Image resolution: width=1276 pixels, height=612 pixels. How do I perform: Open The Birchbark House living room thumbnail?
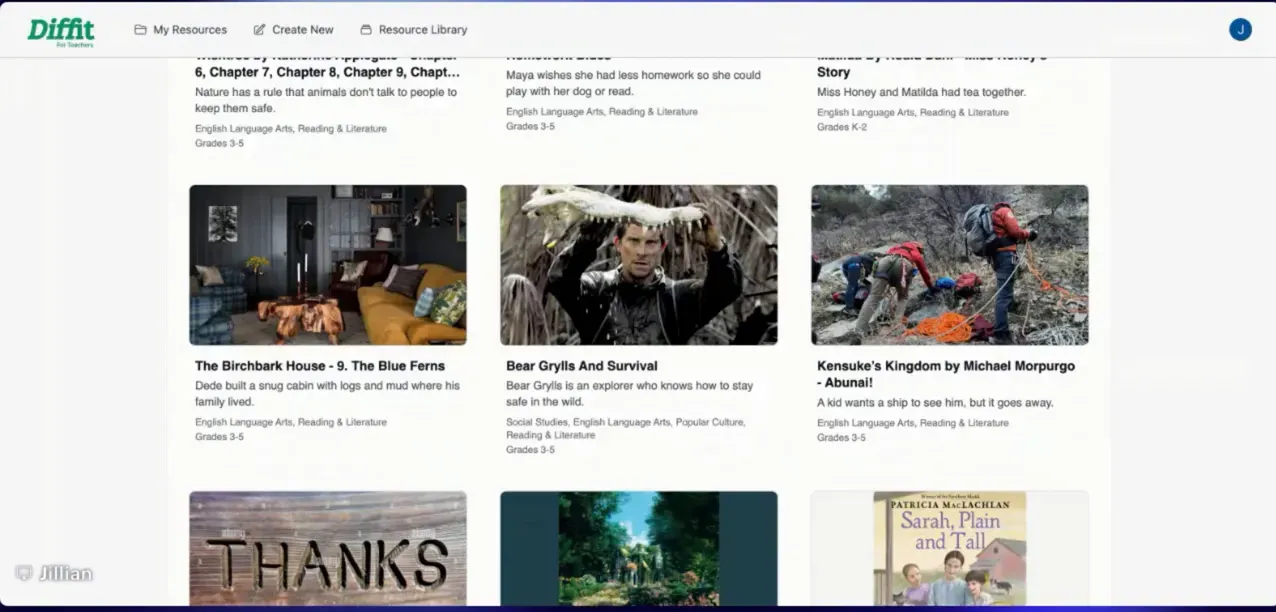tap(328, 265)
